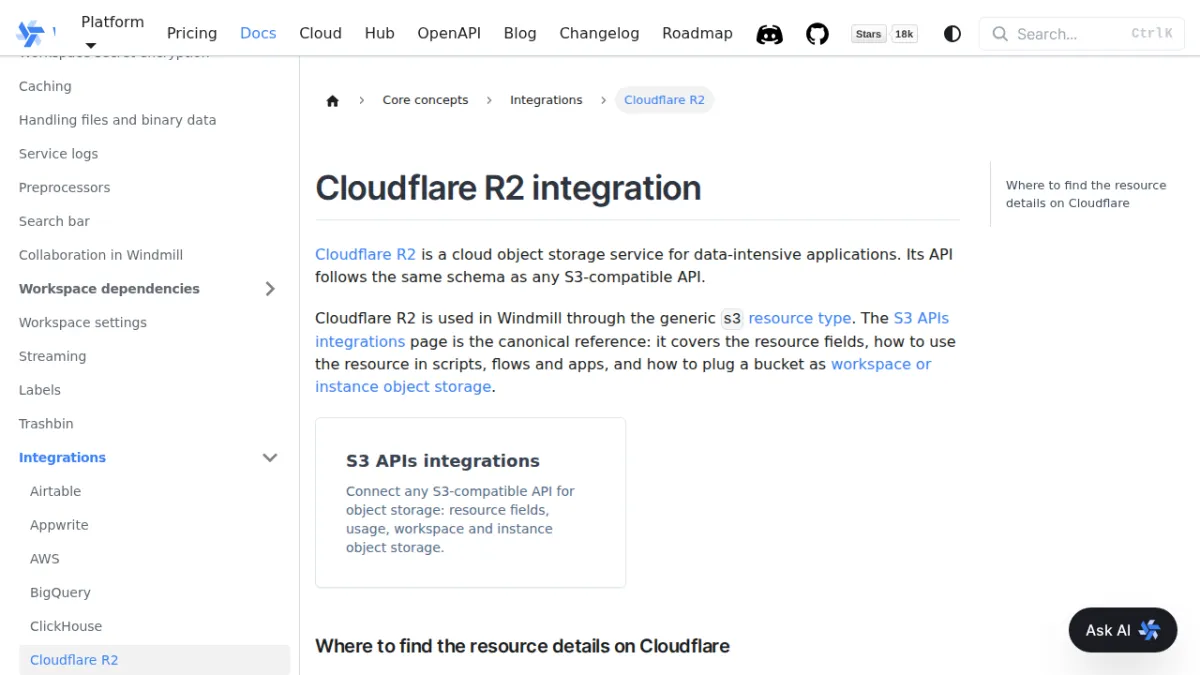The width and height of the screenshot is (1200, 675).
Task: Open the Blog nav item
Action: (x=520, y=33)
